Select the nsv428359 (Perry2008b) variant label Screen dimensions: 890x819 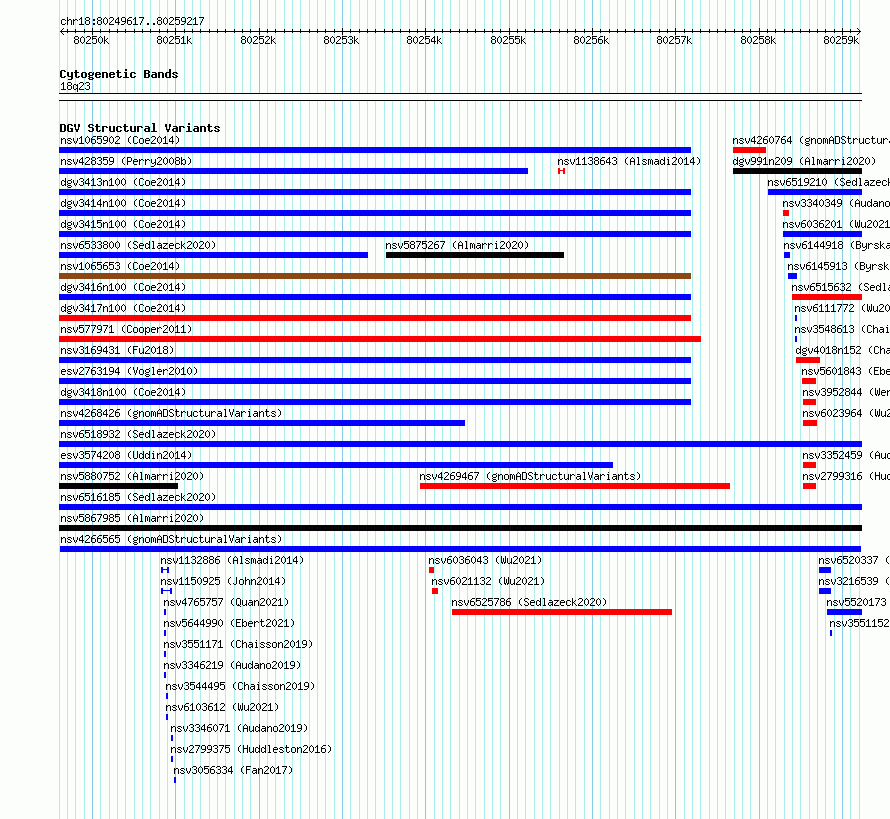[x=126, y=161]
